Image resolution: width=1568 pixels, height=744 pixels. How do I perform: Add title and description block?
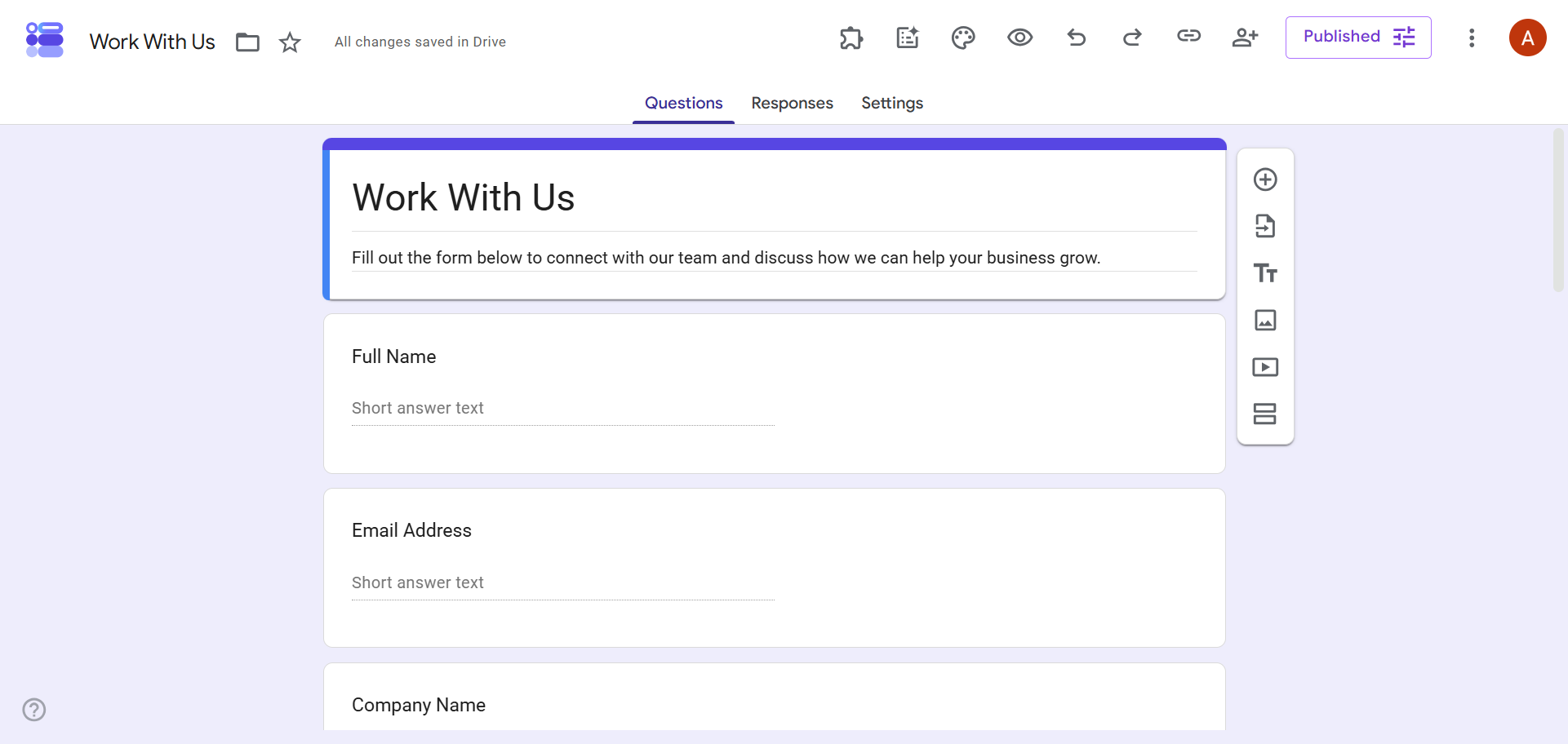[x=1265, y=273]
